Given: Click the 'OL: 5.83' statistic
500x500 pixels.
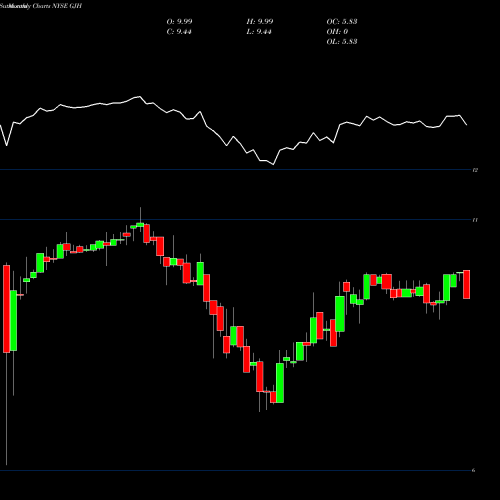Looking at the screenshot, I should 342,42.
